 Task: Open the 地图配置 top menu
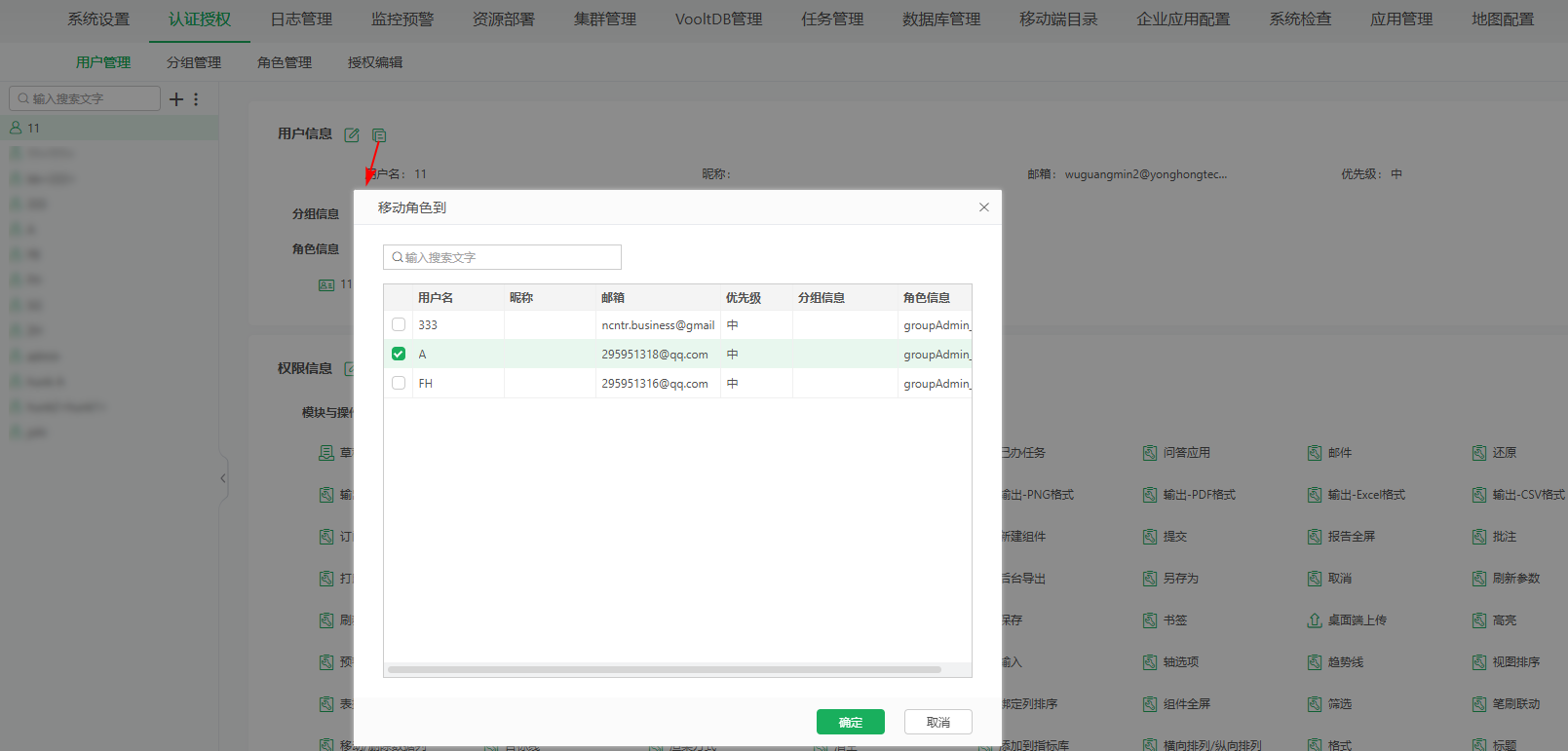[1503, 19]
